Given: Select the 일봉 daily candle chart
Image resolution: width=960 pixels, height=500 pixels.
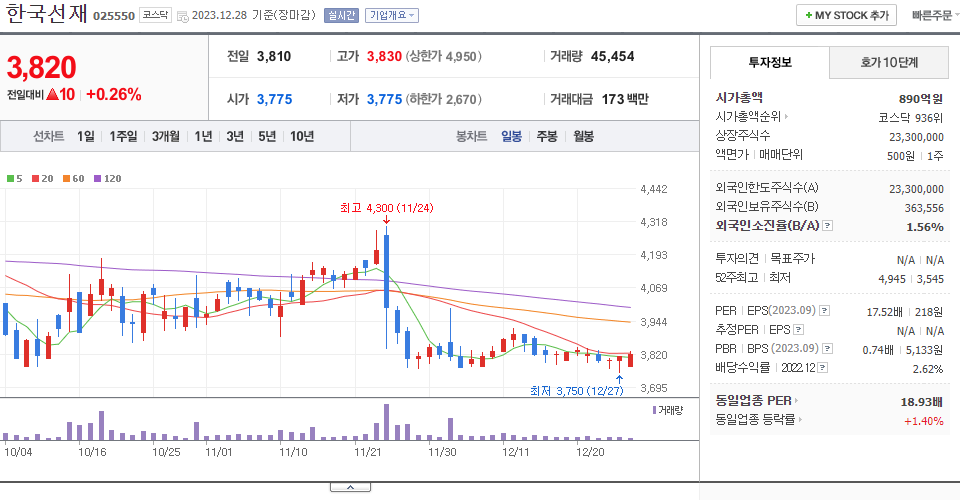Looking at the screenshot, I should tap(511, 136).
